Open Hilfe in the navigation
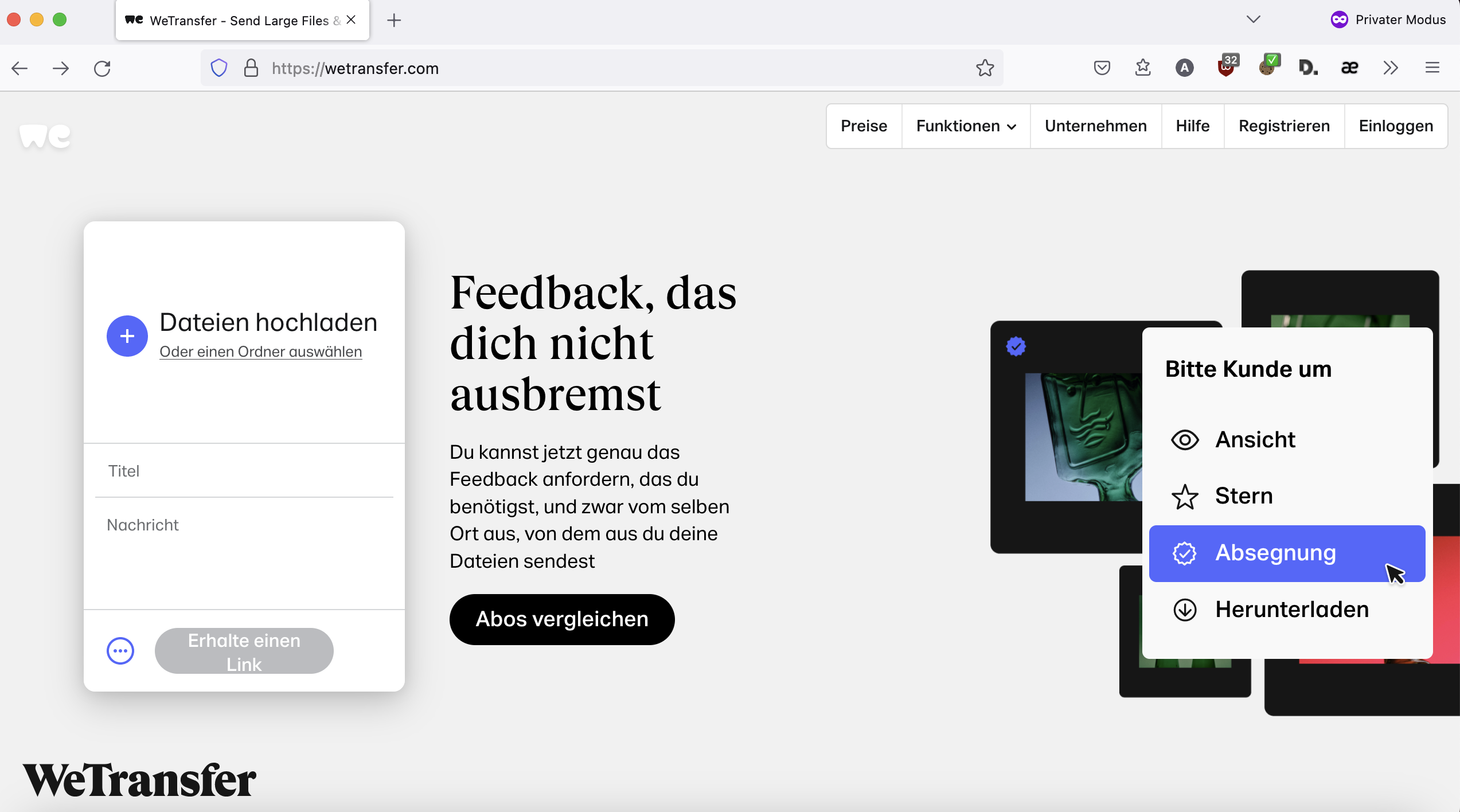The width and height of the screenshot is (1460, 812). coord(1193,126)
